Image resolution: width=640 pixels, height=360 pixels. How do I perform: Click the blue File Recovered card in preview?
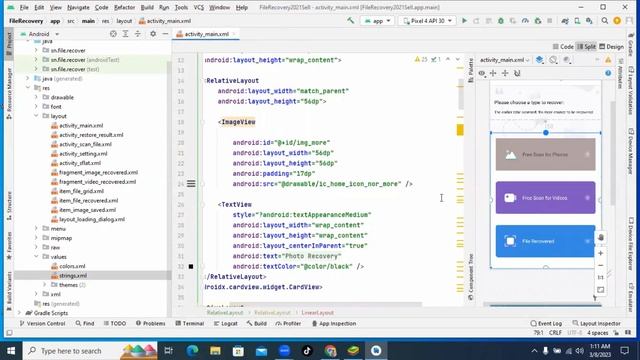coord(545,241)
